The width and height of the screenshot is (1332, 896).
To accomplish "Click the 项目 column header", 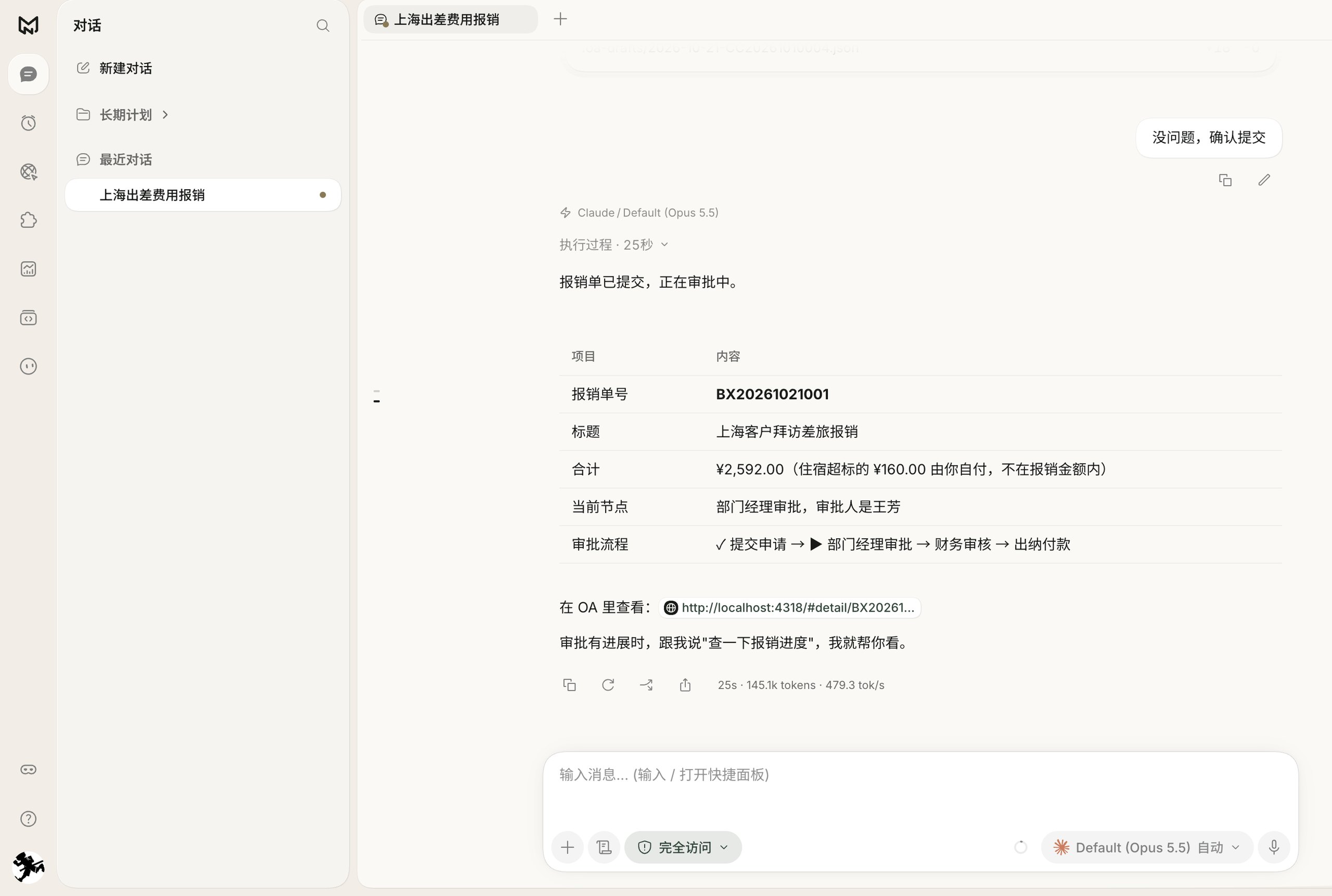I will point(584,357).
